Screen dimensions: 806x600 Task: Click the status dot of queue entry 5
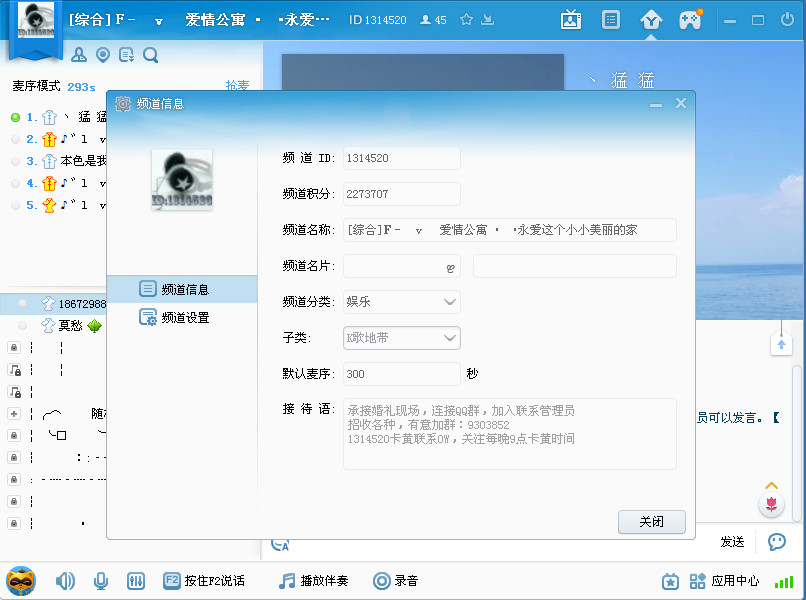(x=15, y=205)
